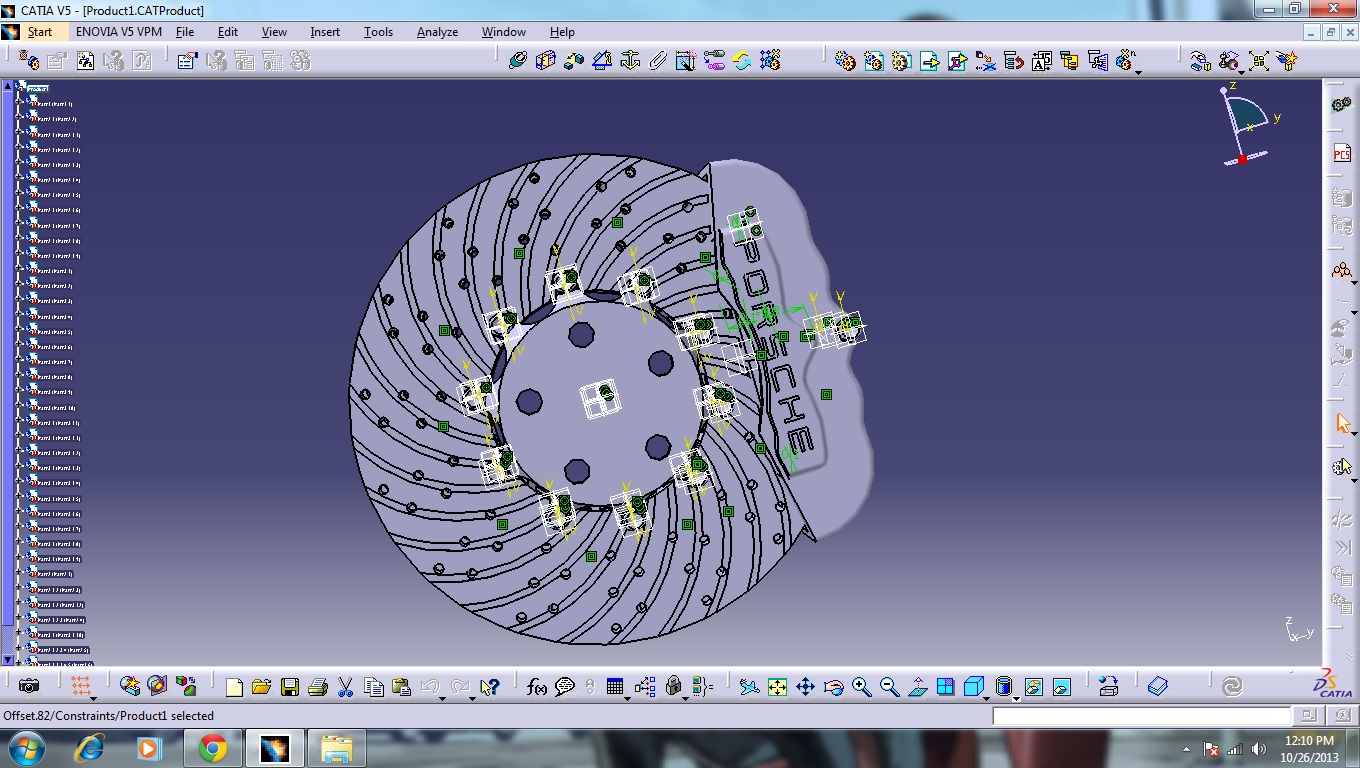1360x768 pixels.
Task: Click the Reuse Pattern icon
Action: point(769,61)
